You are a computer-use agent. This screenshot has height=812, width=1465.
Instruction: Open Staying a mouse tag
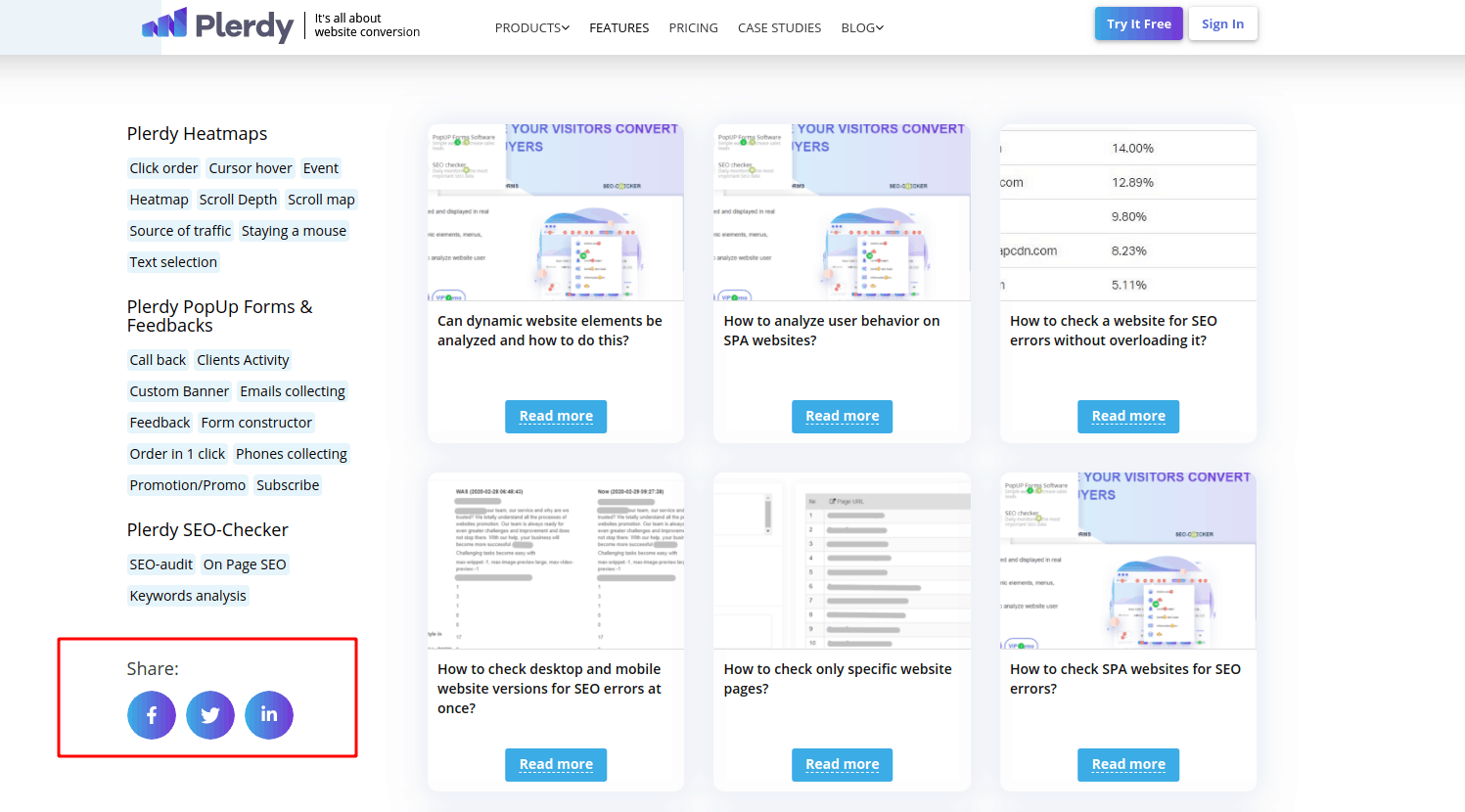pos(294,231)
